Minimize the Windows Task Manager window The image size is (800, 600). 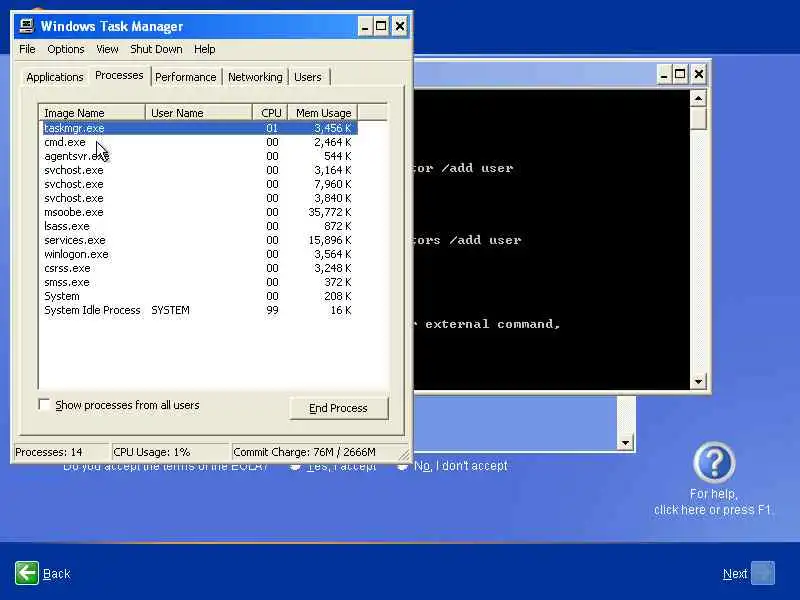(364, 27)
